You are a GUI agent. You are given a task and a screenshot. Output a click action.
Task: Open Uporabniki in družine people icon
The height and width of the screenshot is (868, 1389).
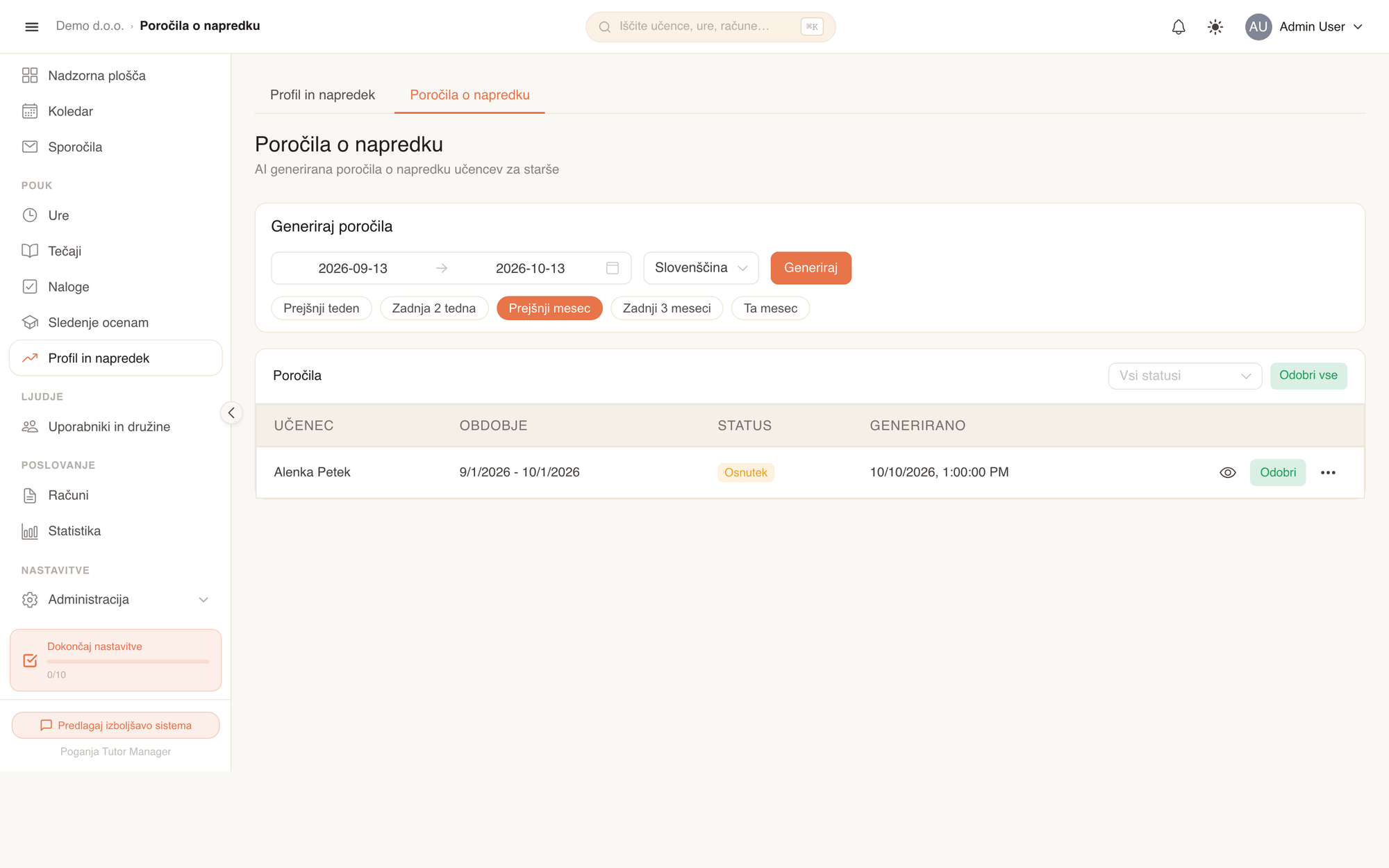tap(30, 426)
